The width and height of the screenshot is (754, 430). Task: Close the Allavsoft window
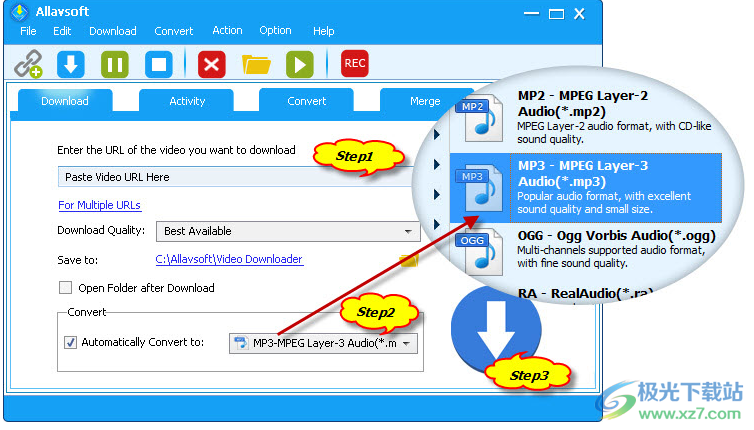point(579,13)
